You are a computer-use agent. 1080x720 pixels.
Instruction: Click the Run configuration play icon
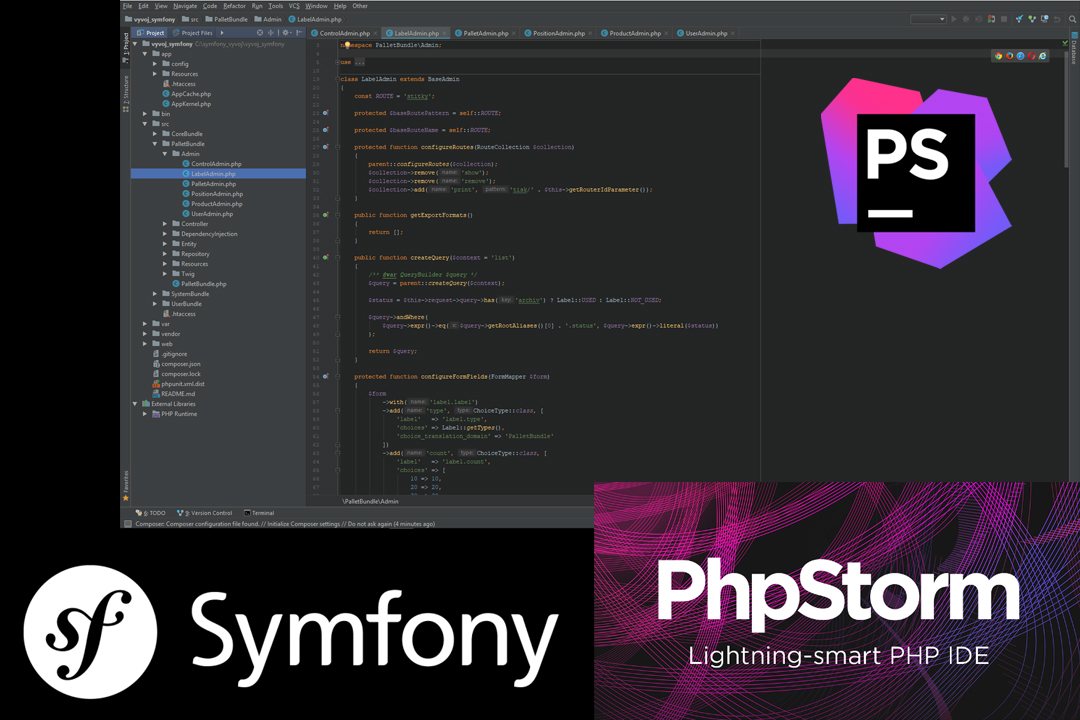[954, 19]
